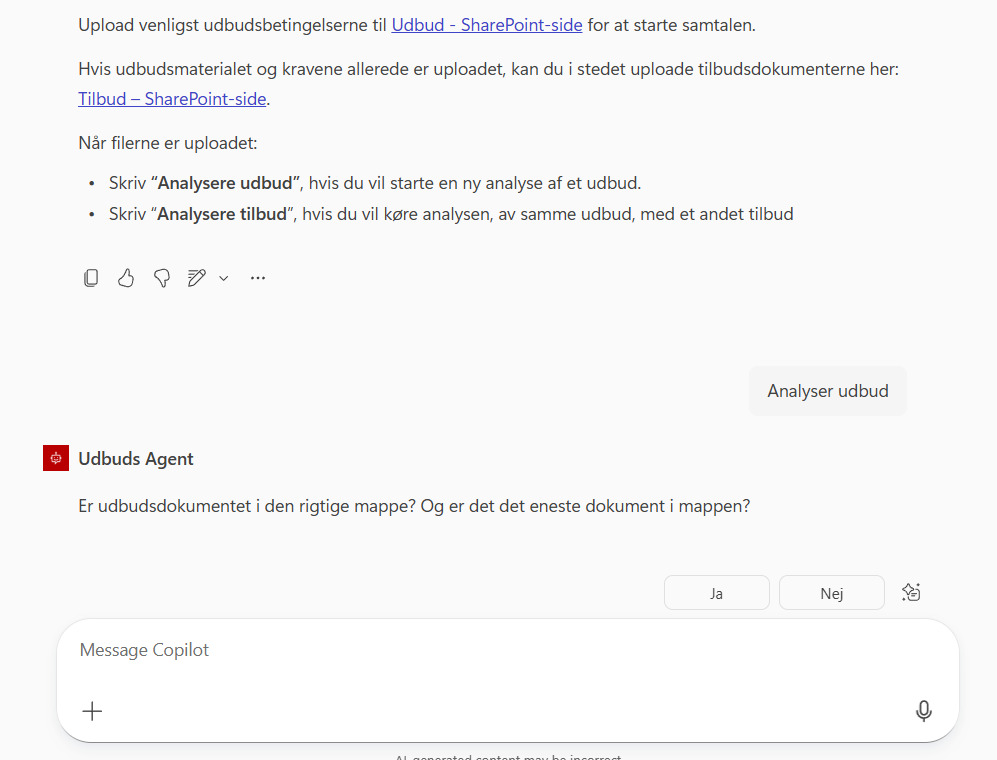
Task: Answer Ja to the agent's question
Action: (x=716, y=592)
